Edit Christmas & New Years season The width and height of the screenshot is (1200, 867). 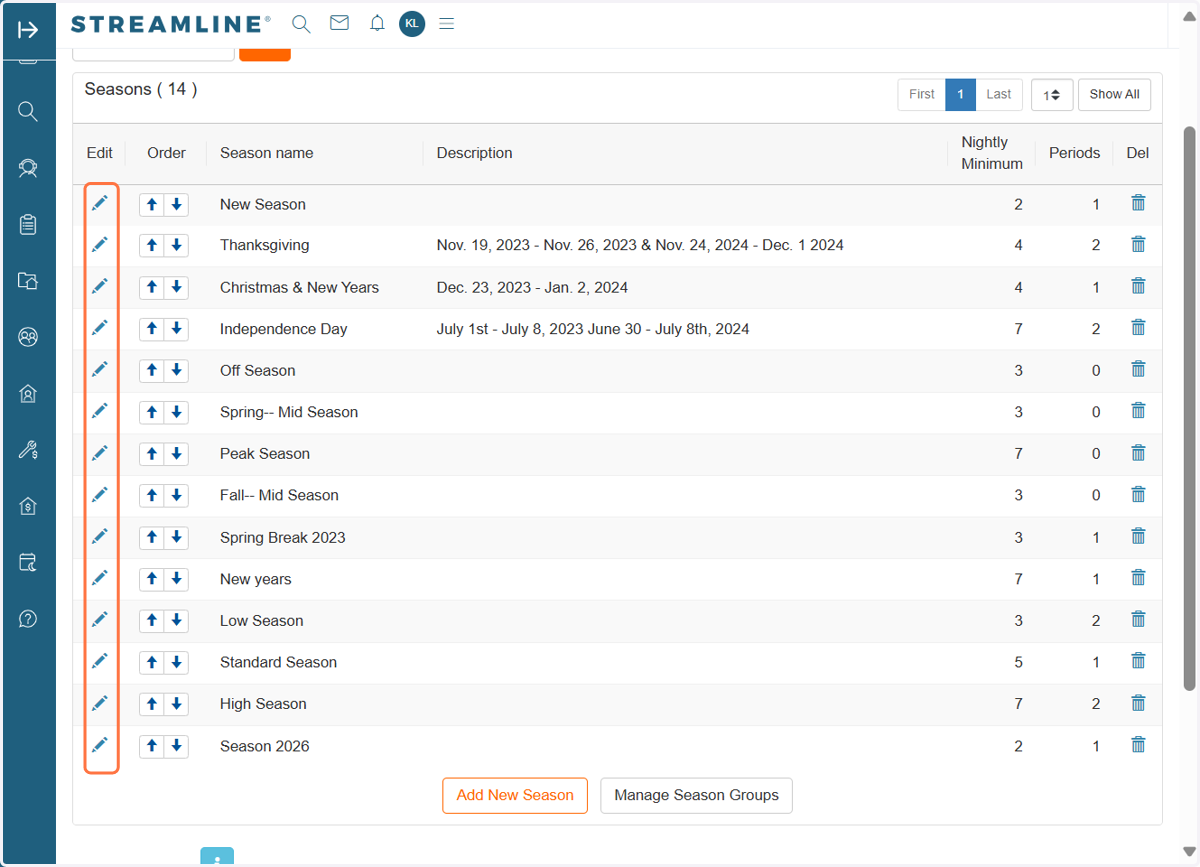[x=100, y=286]
